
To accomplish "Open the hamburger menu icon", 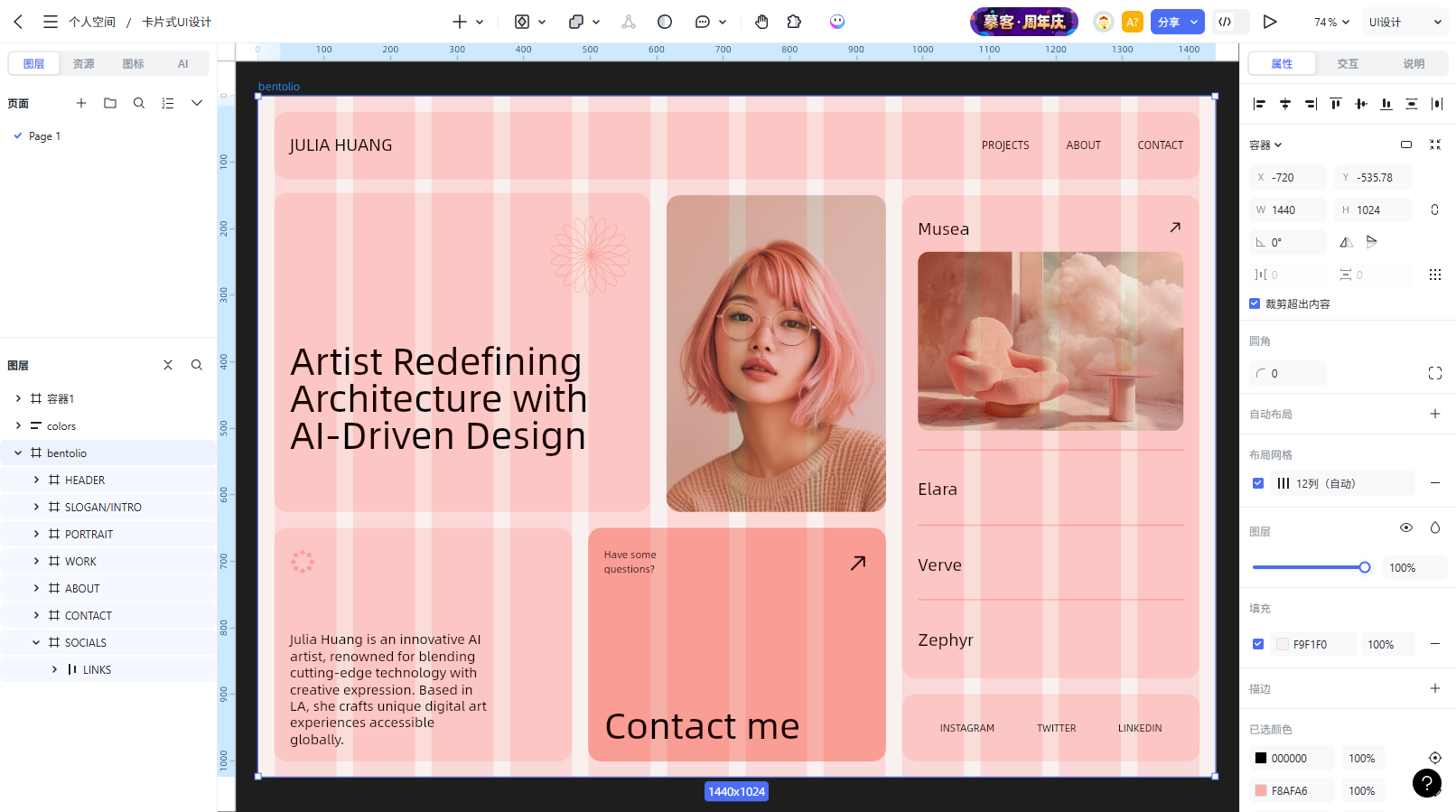I will point(51,22).
